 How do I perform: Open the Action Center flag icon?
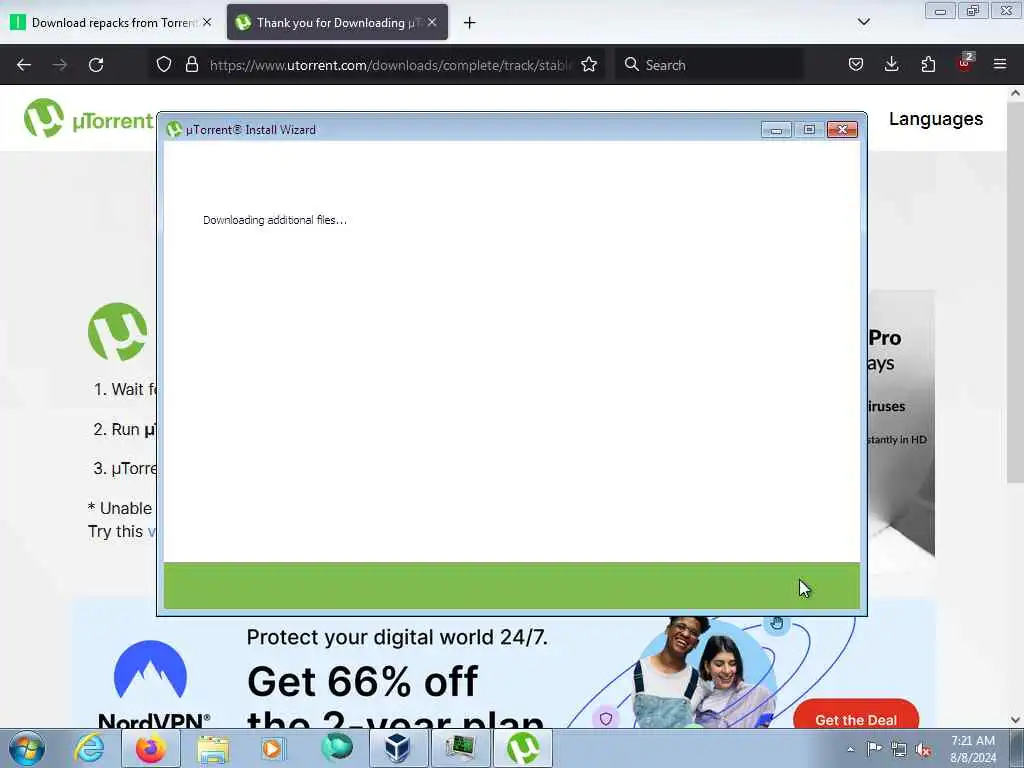874,748
